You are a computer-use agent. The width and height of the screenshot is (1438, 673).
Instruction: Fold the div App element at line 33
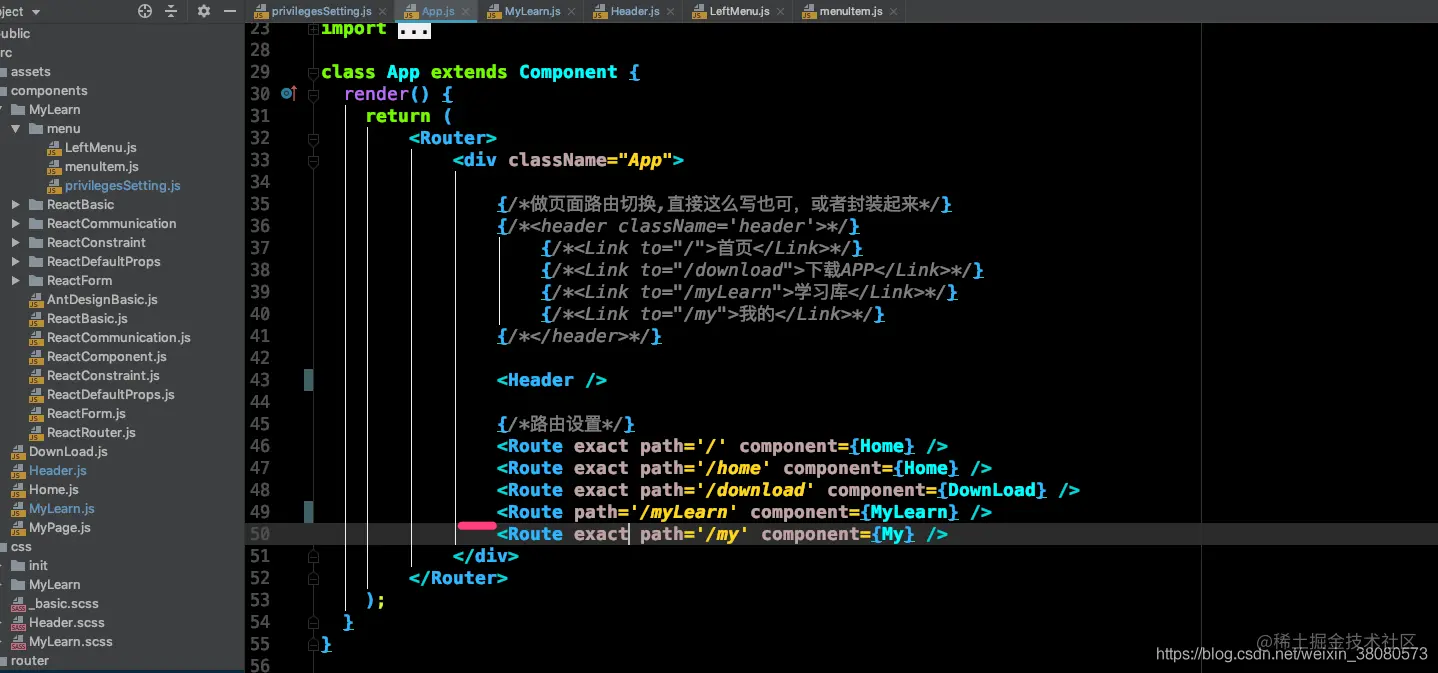point(314,160)
